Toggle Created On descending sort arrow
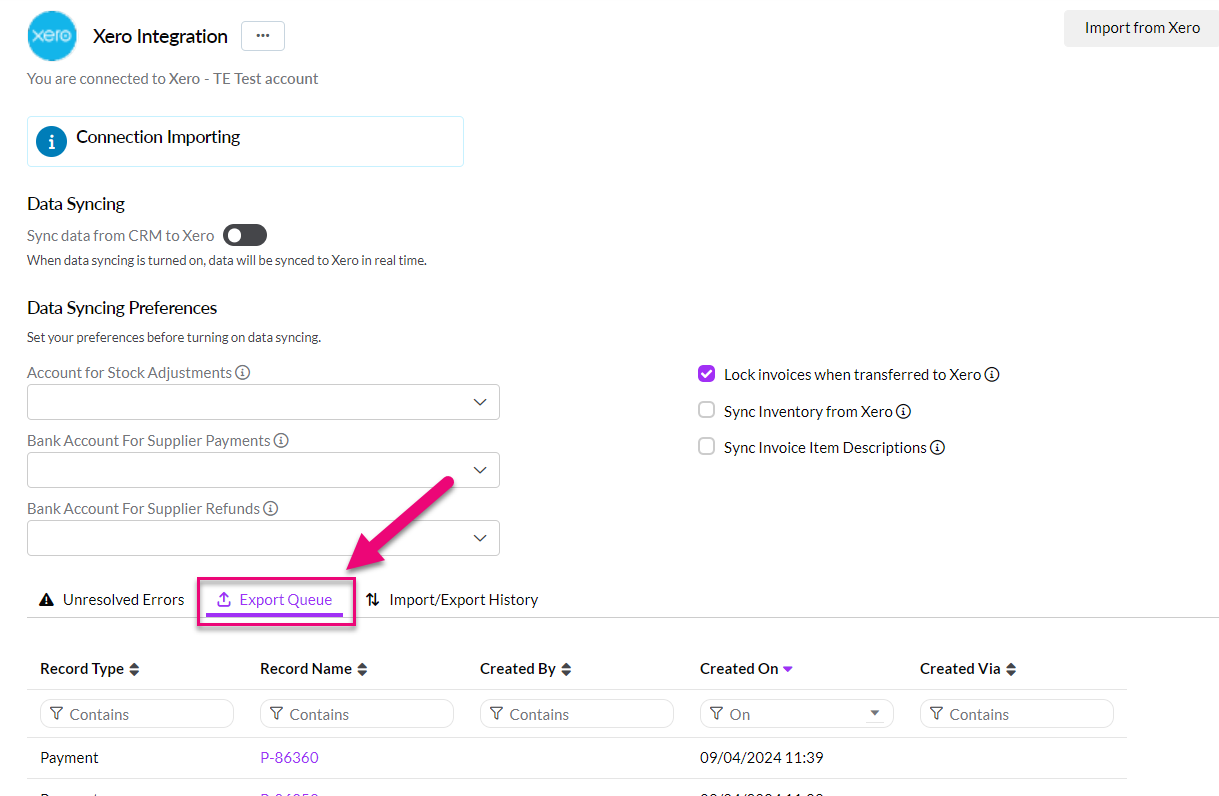1219x796 pixels. click(x=788, y=670)
